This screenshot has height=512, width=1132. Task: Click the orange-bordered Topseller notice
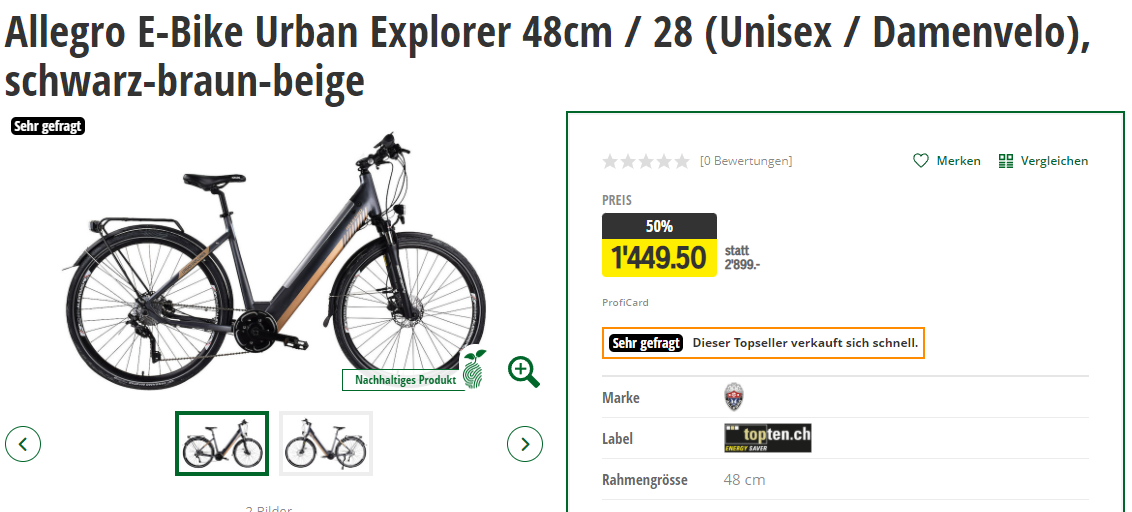tap(763, 343)
